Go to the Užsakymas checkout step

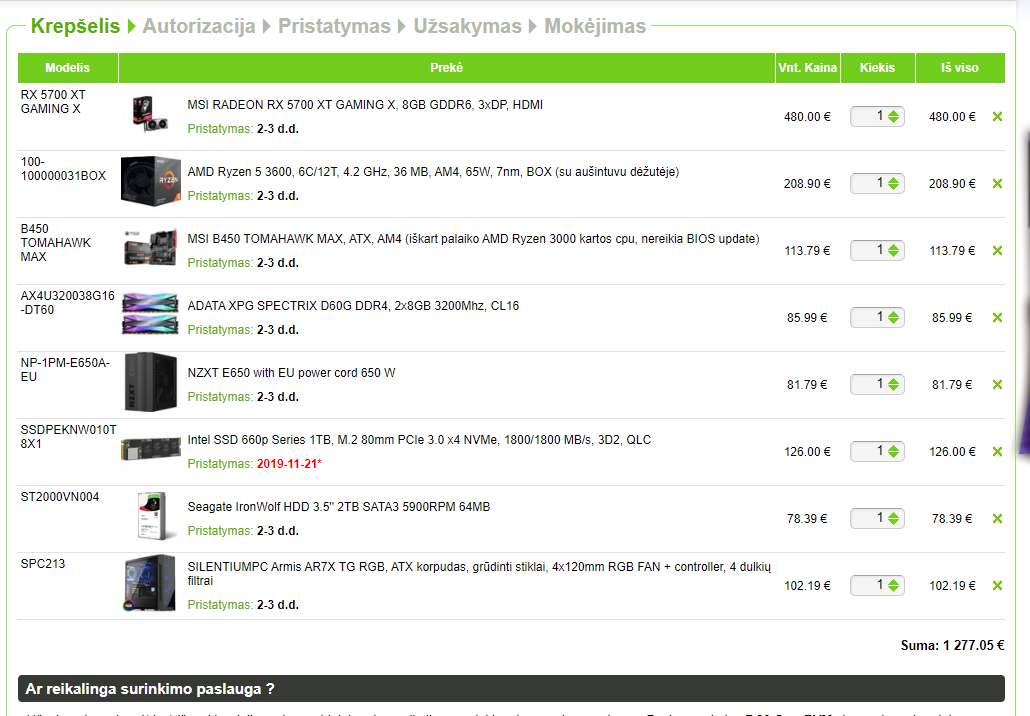tap(468, 26)
